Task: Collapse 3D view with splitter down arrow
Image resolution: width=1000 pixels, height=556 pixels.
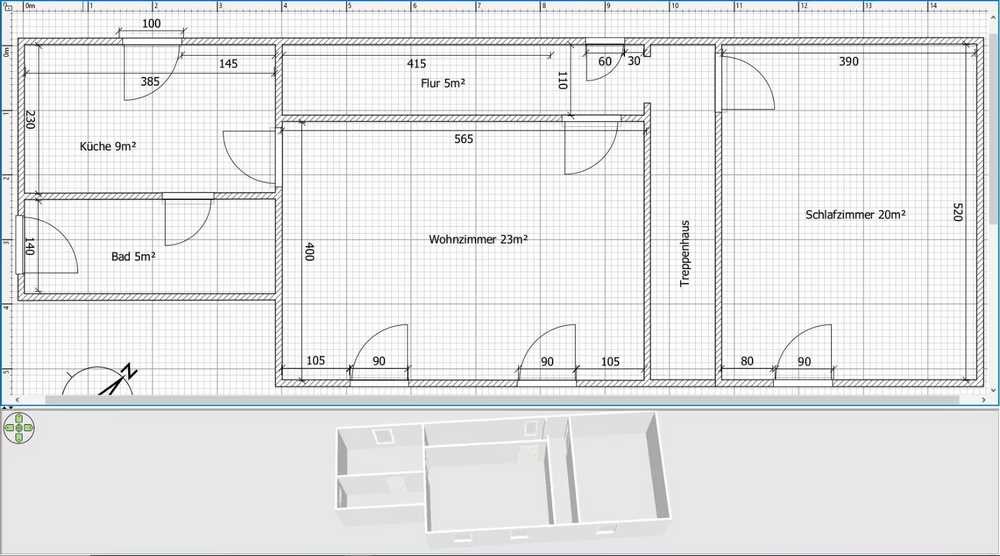Action: click(12, 407)
